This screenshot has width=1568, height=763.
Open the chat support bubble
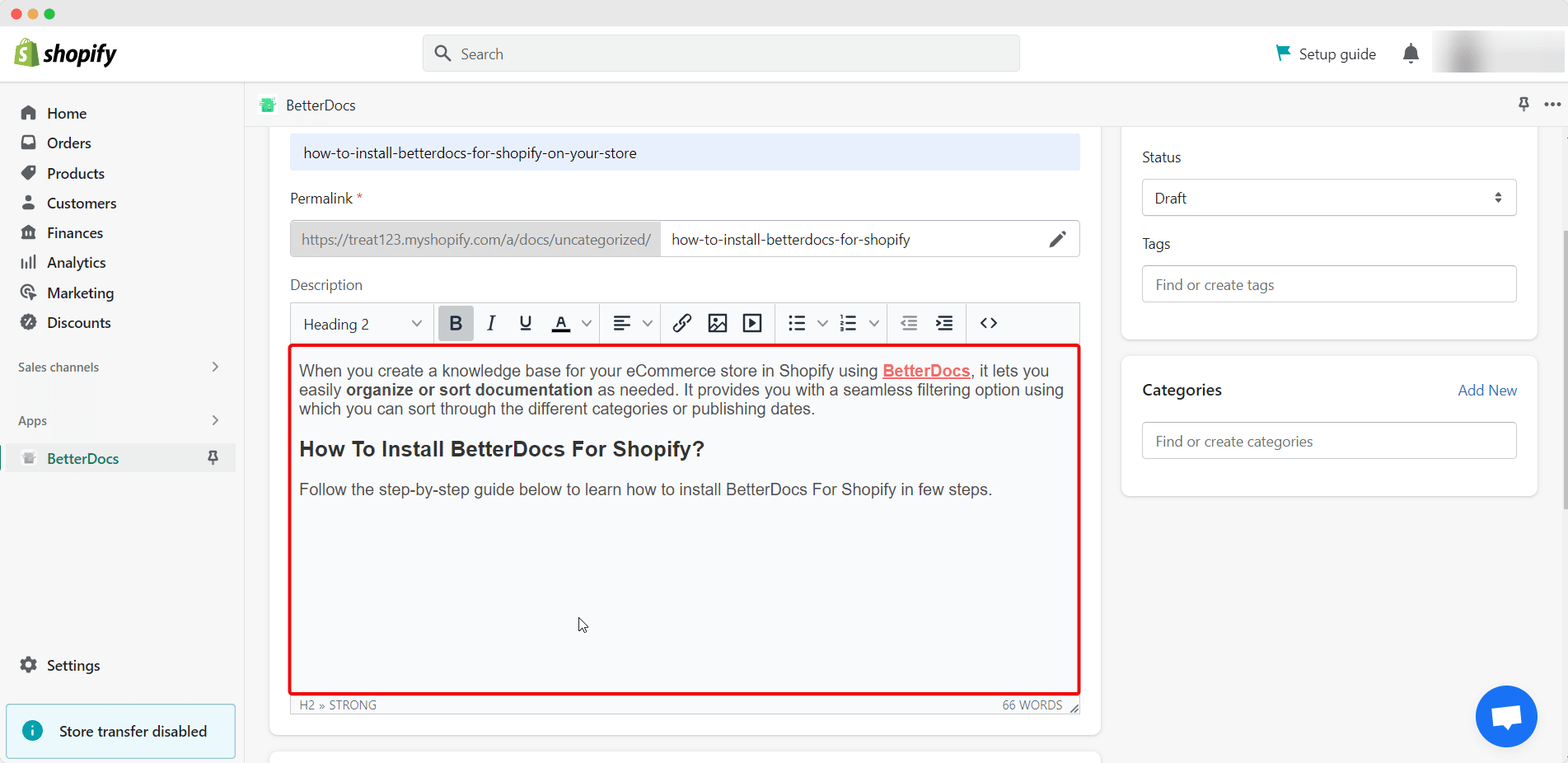click(x=1506, y=716)
